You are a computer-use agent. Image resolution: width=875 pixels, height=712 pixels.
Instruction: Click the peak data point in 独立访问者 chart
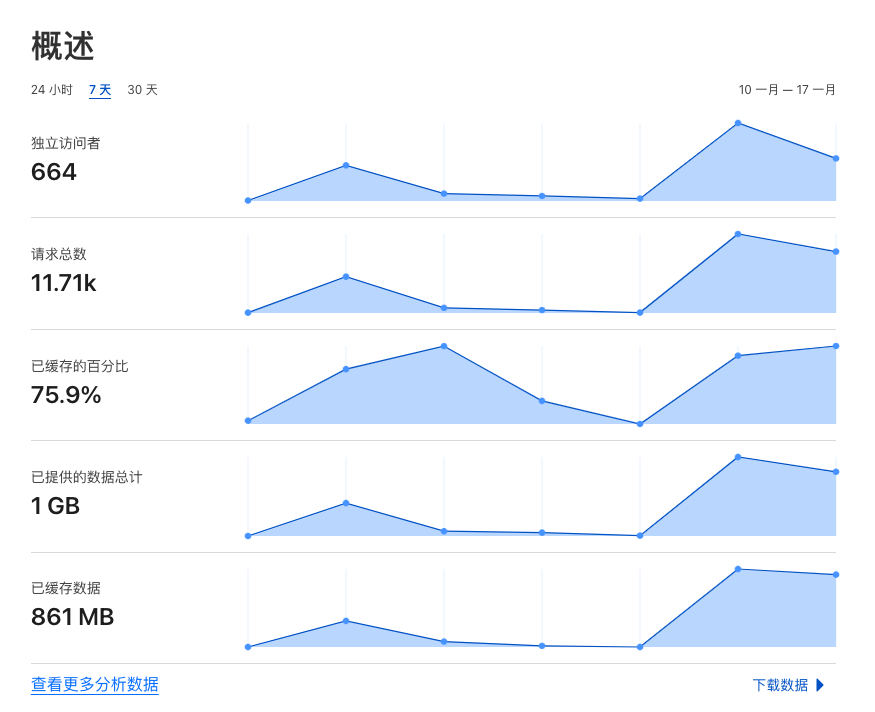(738, 123)
